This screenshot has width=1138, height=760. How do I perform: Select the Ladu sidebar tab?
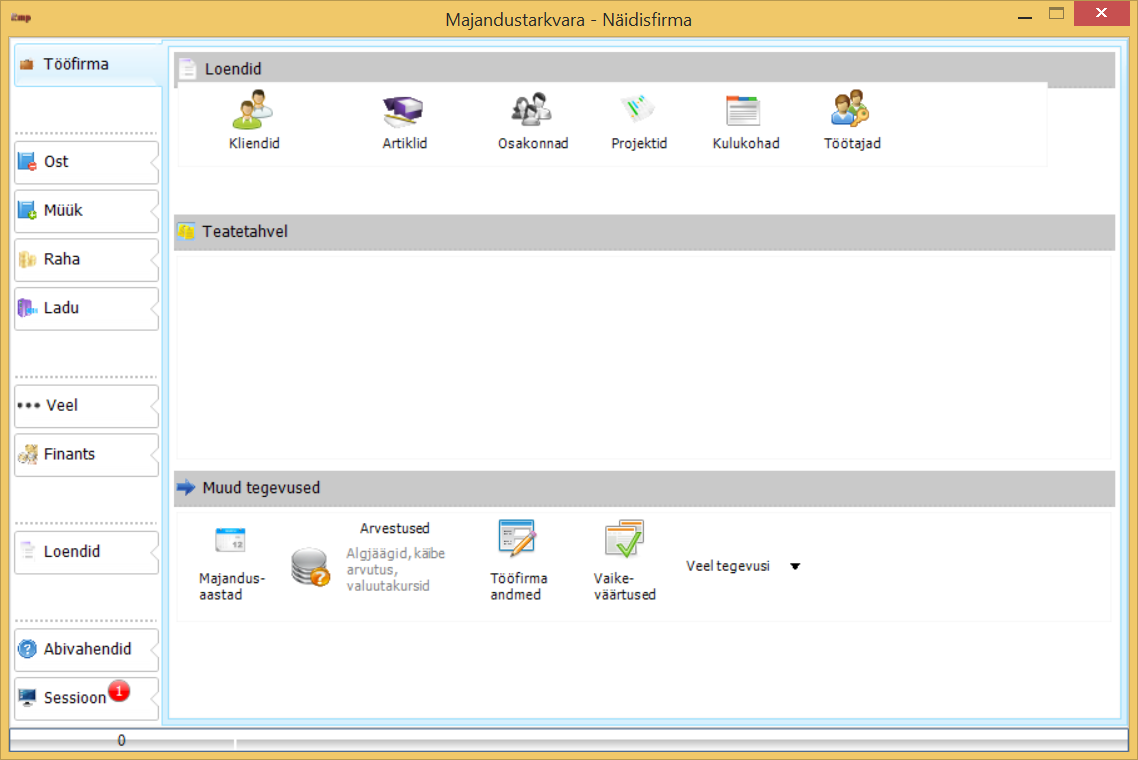[x=85, y=309]
